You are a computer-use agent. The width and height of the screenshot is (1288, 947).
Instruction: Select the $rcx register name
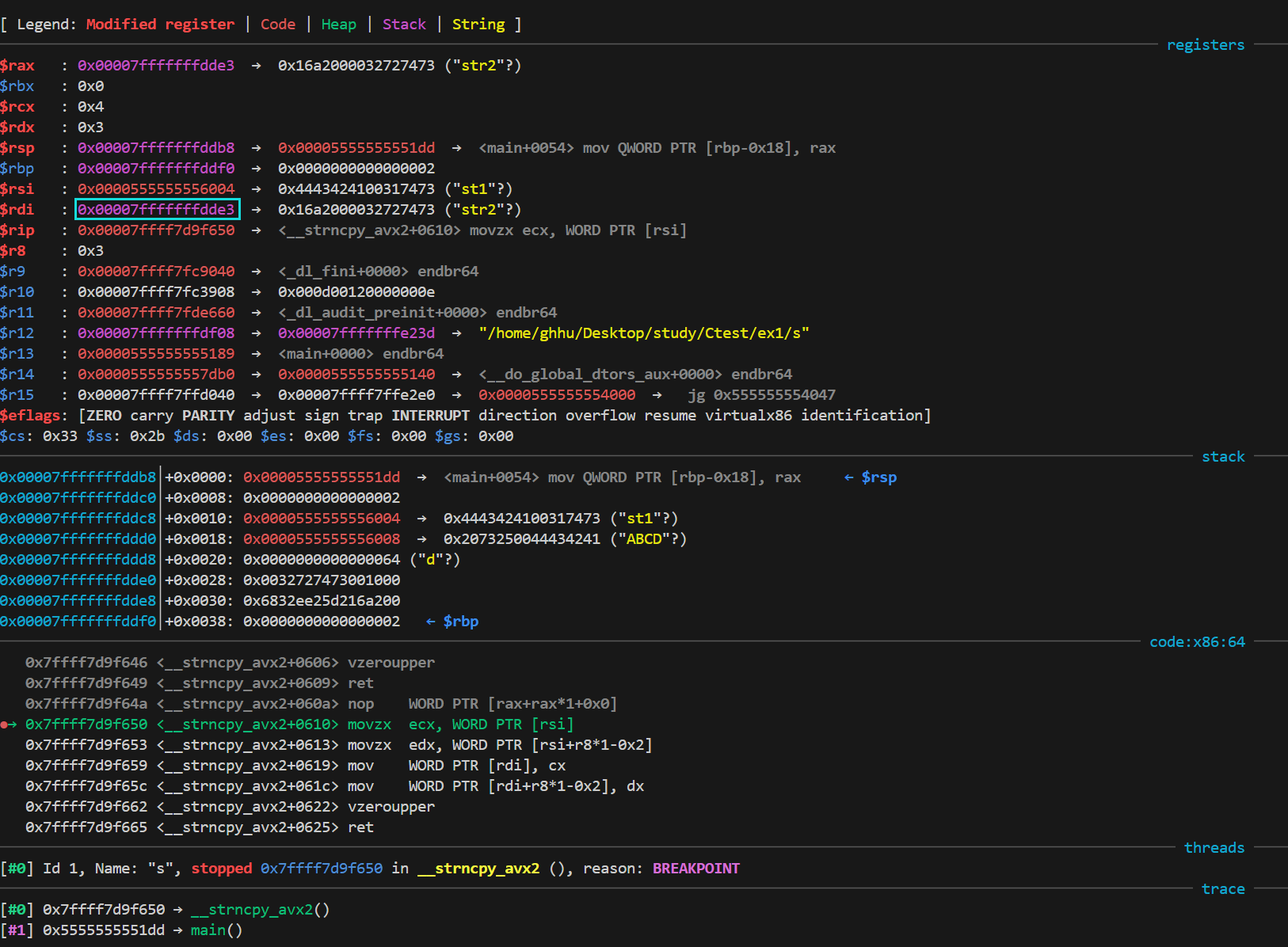tap(17, 107)
